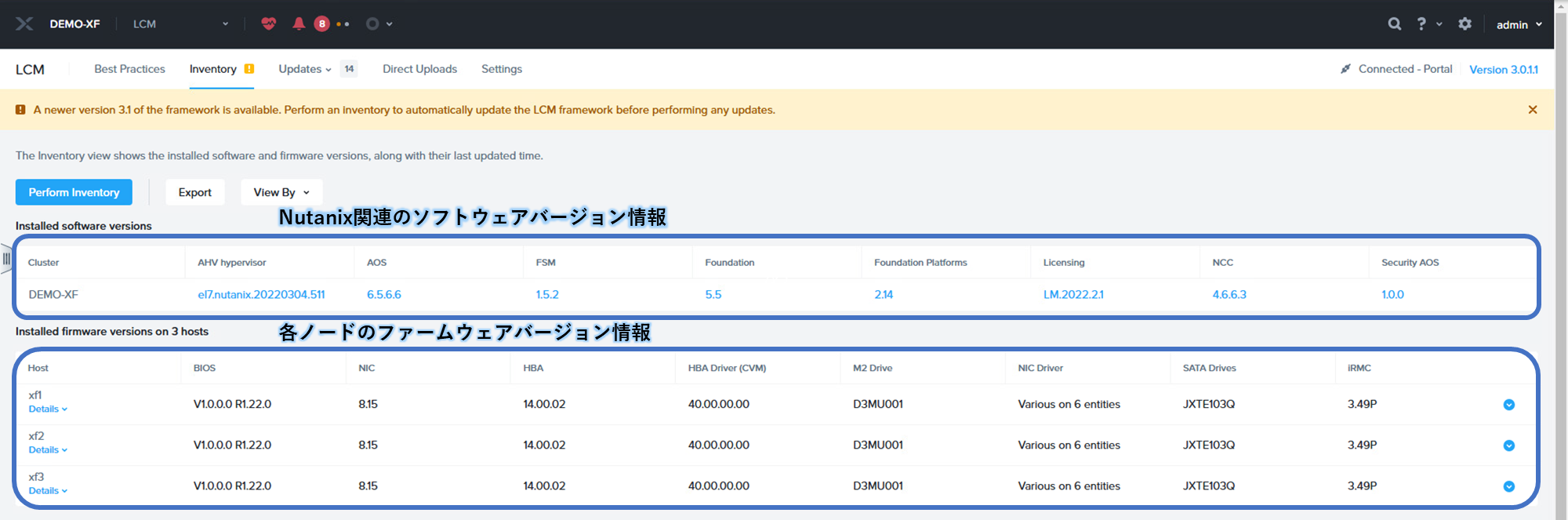Click the Connected - Portal status text
Screen dimensions: 1568x520
[1405, 69]
